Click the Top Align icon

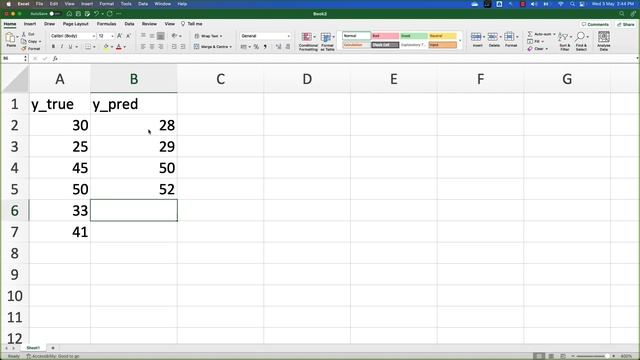click(143, 36)
